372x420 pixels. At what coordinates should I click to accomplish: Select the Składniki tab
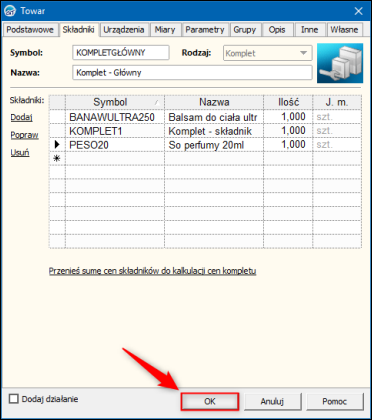pyautogui.click(x=79, y=30)
